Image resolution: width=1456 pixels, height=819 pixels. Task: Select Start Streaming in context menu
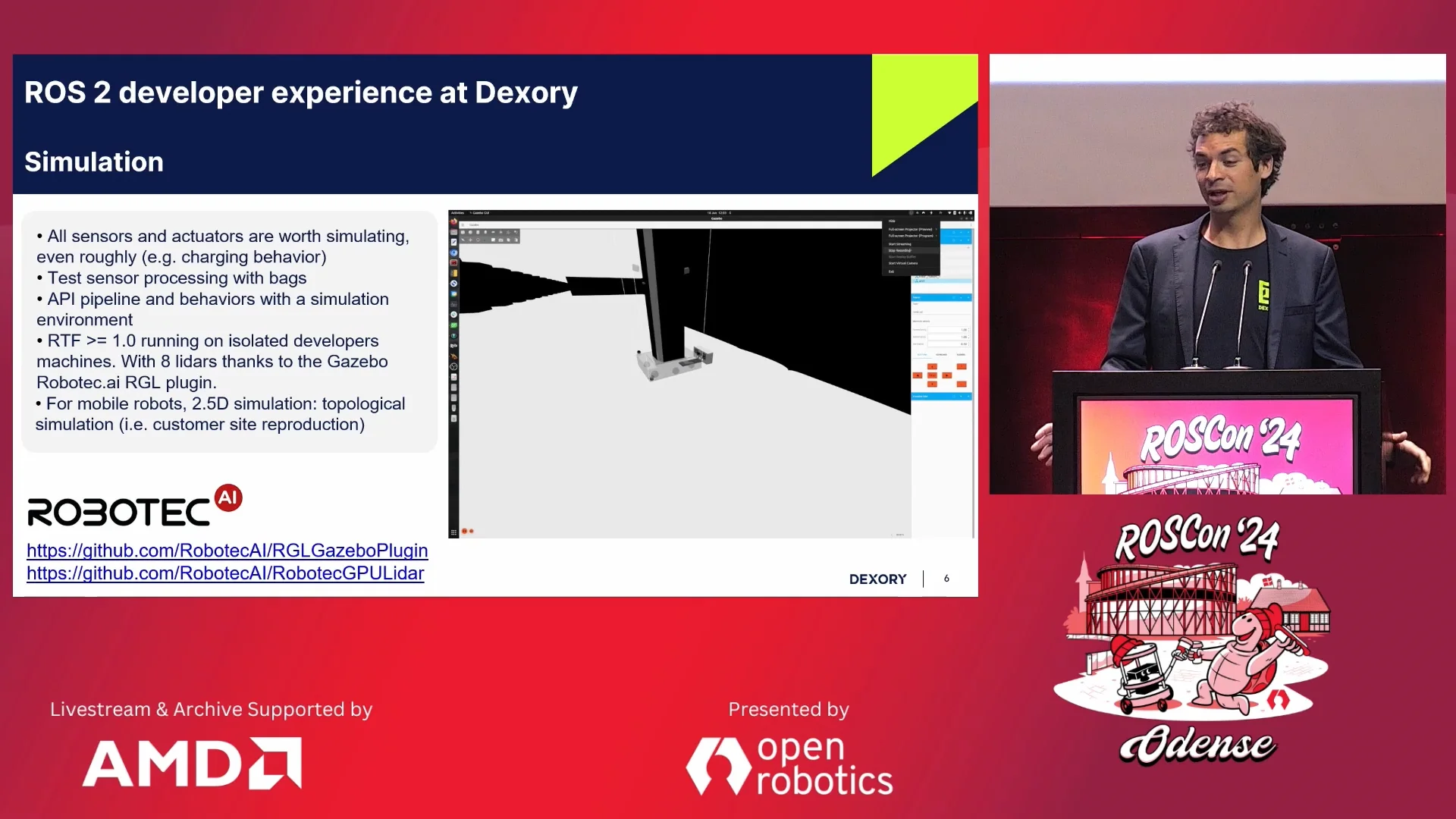click(x=900, y=244)
